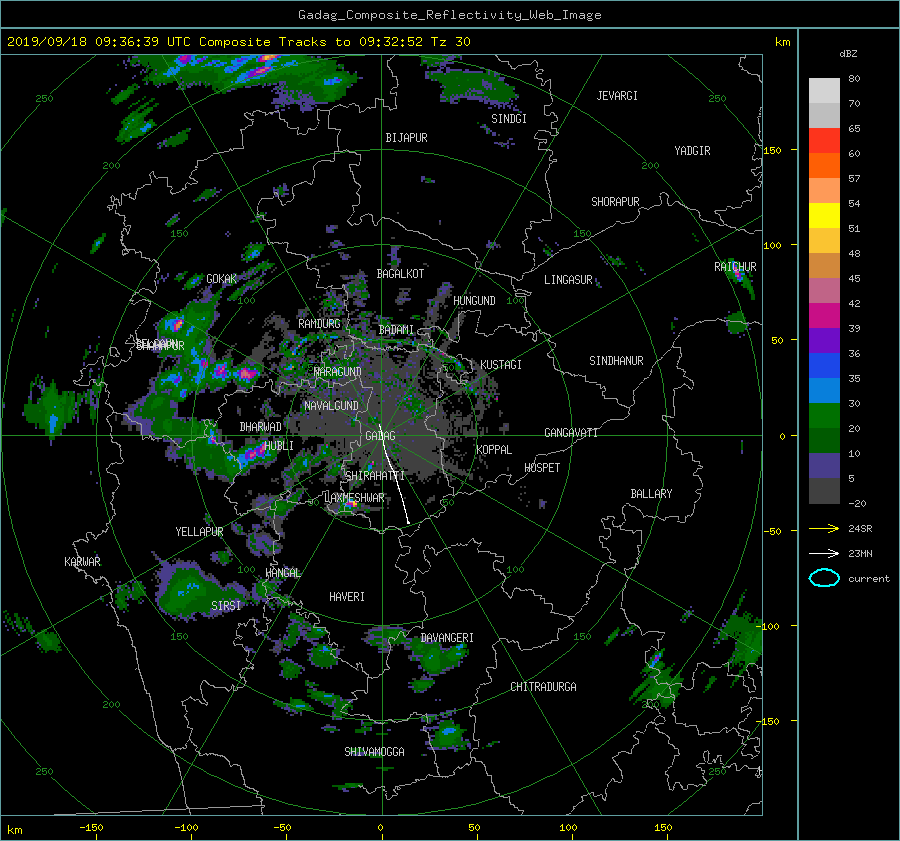Image resolution: width=900 pixels, height=841 pixels.
Task: Click the GOKAK city label
Action: click(x=222, y=279)
